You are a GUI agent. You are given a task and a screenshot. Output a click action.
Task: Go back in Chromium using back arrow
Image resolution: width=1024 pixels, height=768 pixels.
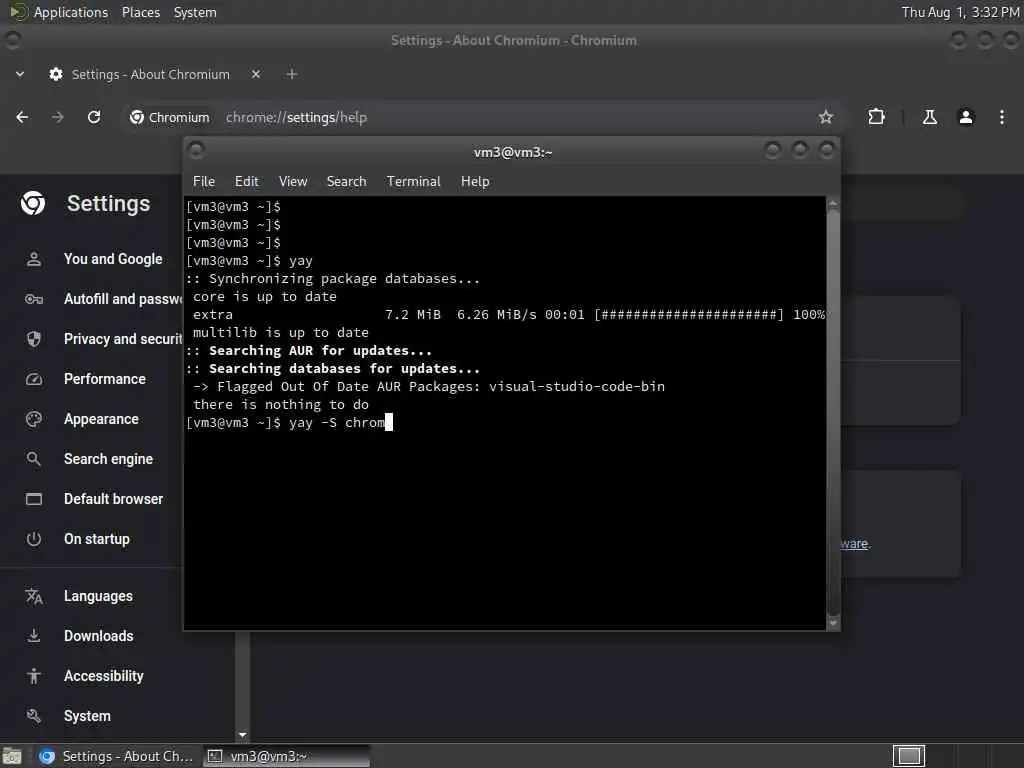(22, 117)
